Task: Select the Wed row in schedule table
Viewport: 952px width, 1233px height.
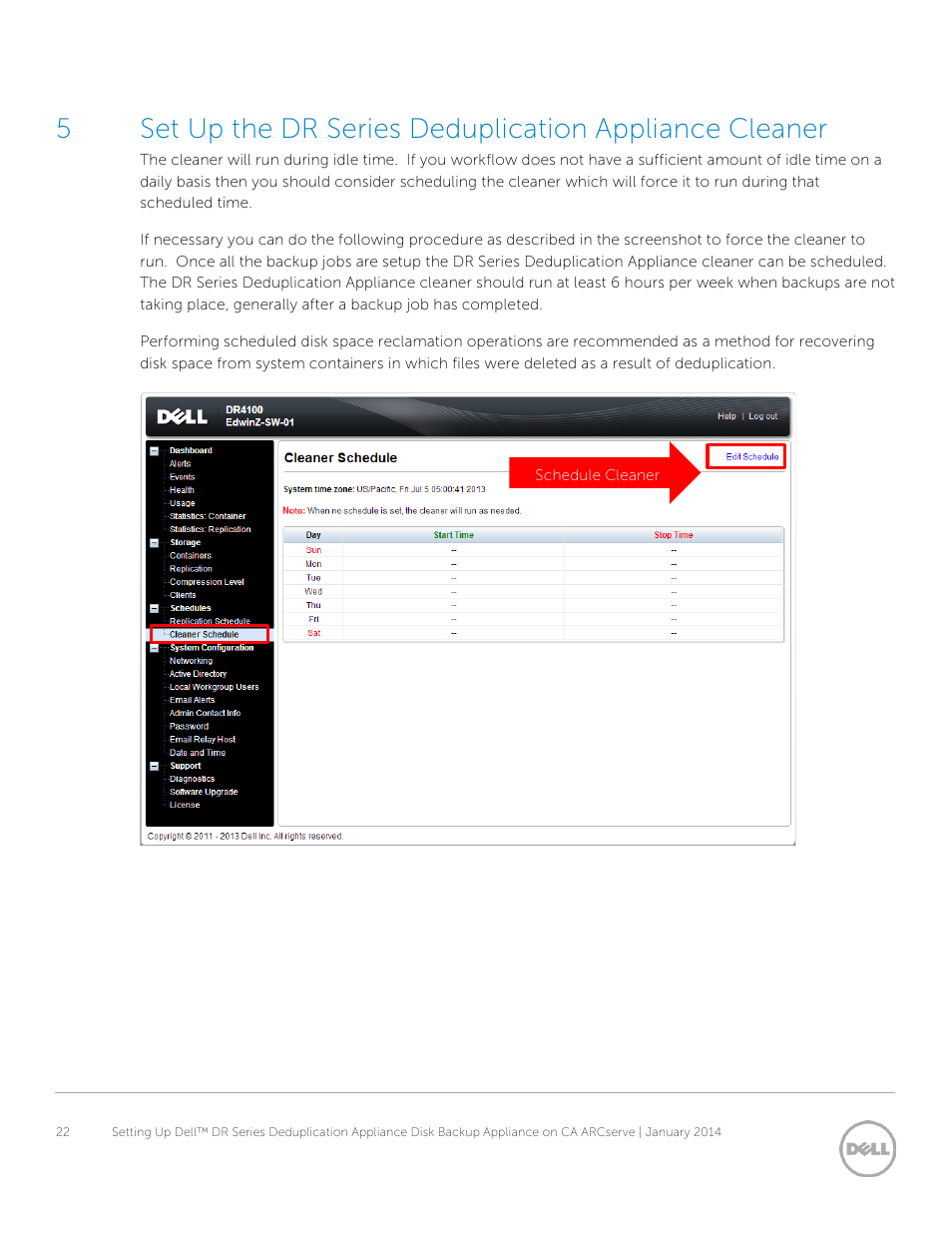Action: 534,592
